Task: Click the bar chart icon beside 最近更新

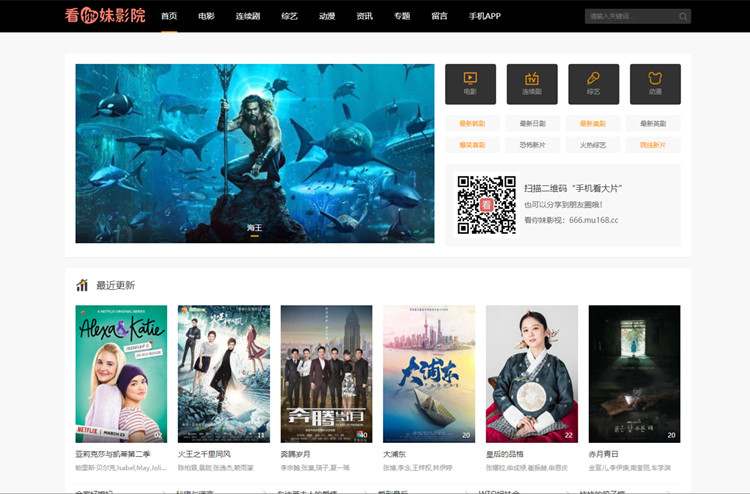Action: tap(82, 285)
